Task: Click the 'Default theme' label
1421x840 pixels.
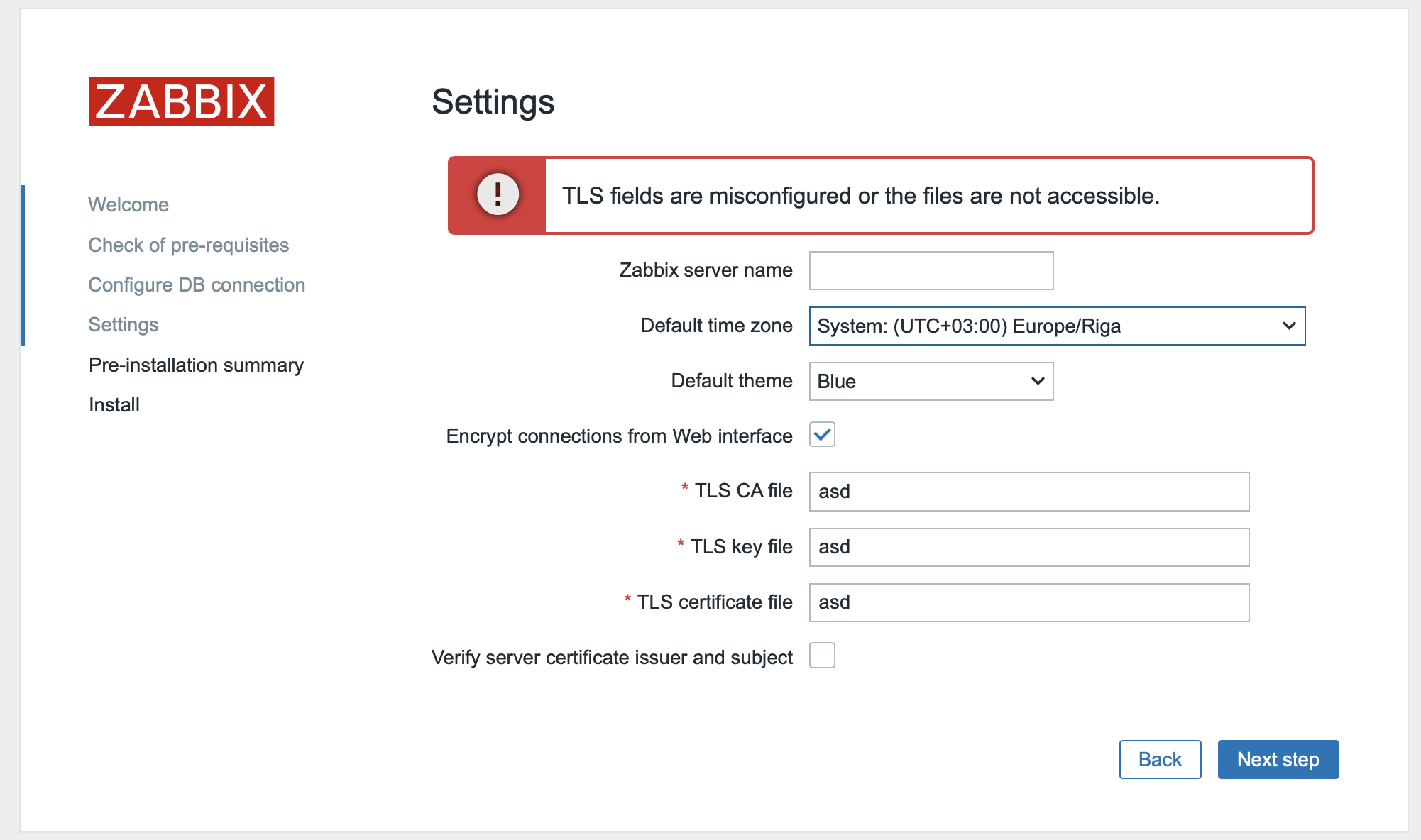Action: click(x=732, y=380)
